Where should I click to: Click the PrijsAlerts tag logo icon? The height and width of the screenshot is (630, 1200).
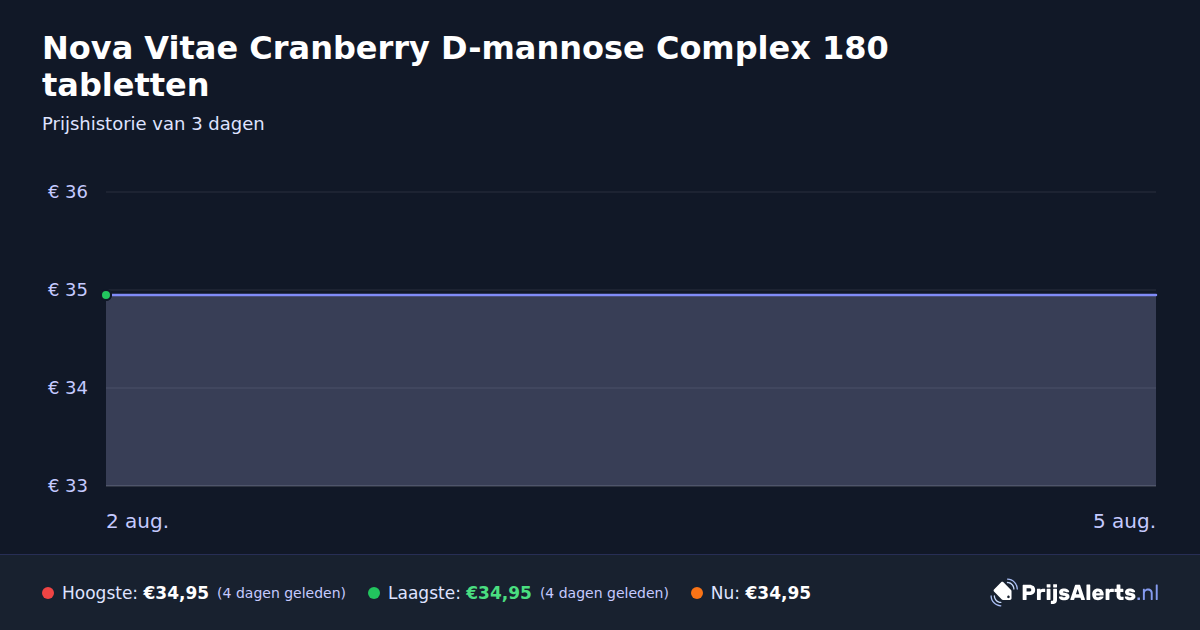click(x=1003, y=593)
